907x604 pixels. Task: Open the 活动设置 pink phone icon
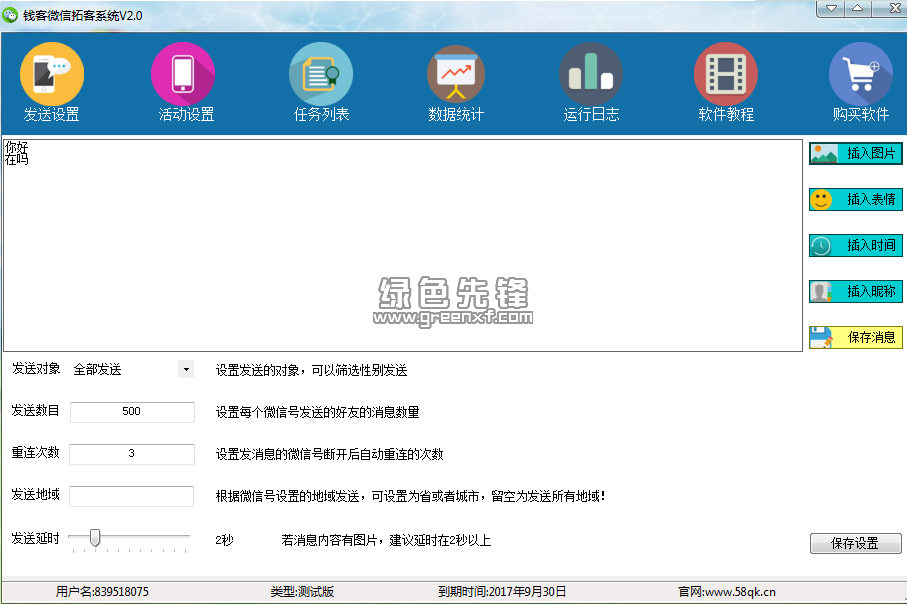(x=183, y=74)
